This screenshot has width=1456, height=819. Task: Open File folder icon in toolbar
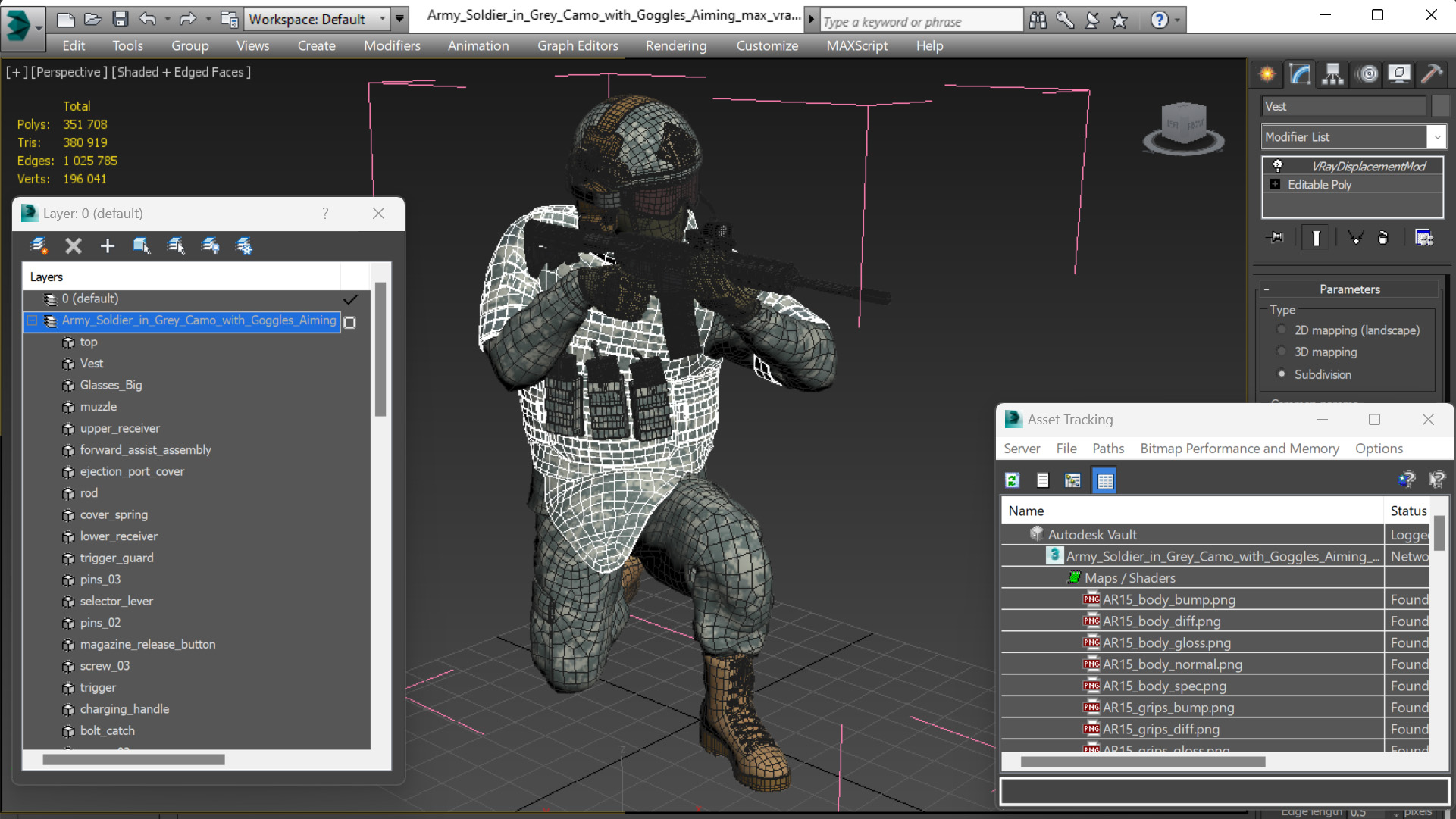(x=92, y=19)
